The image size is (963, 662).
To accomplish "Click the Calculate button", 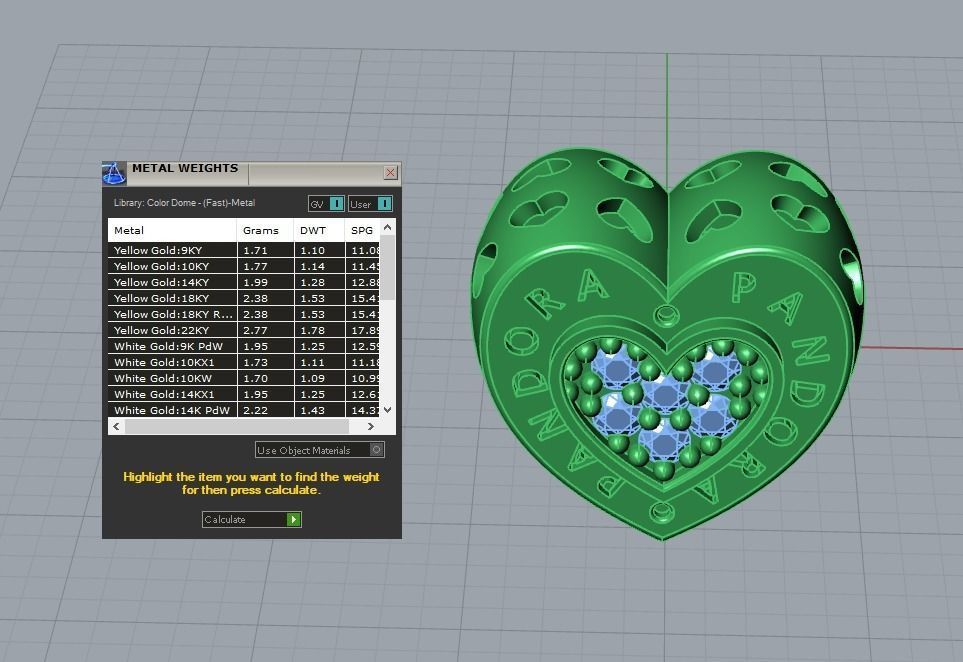I will (x=252, y=520).
